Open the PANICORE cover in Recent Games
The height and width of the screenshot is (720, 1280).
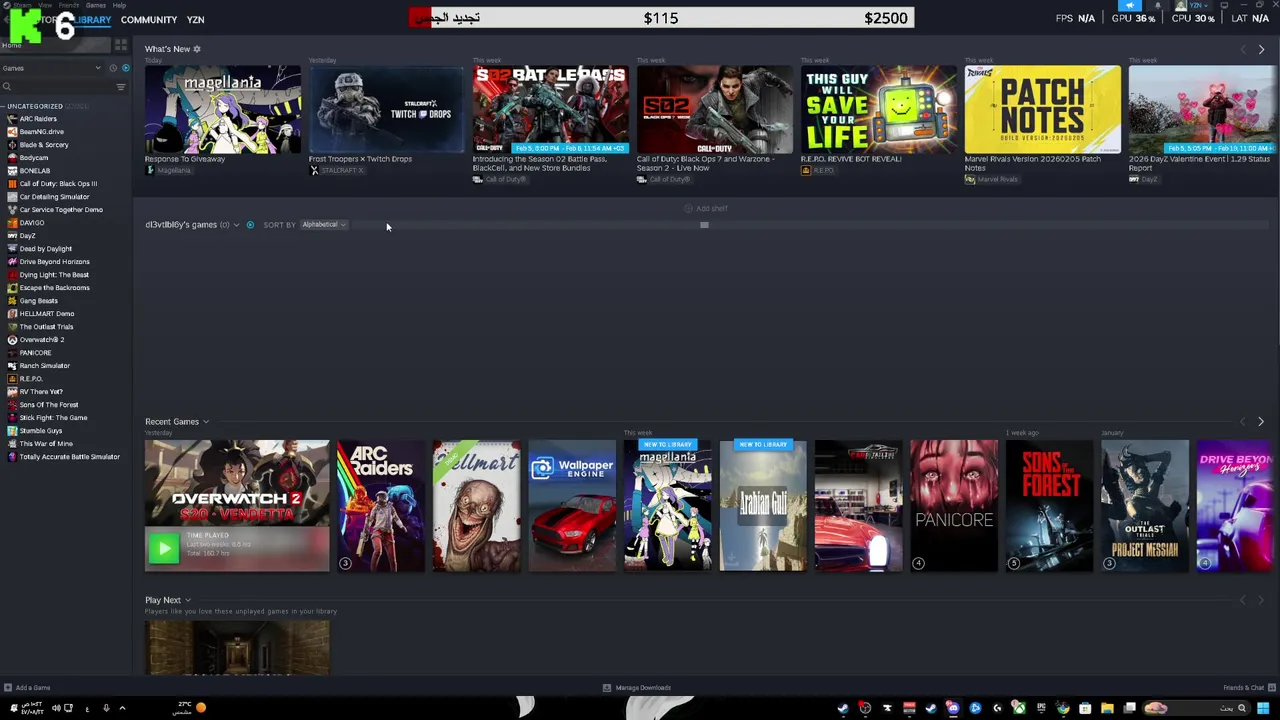[954, 506]
